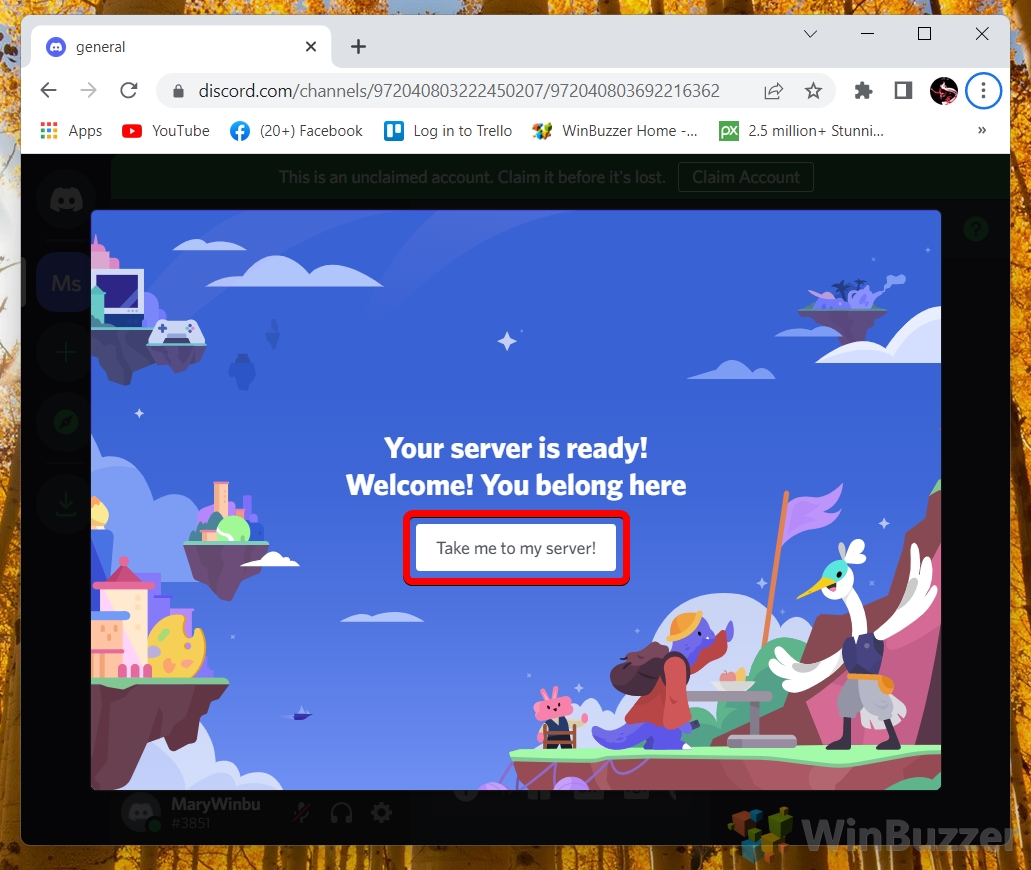Click the Download Apps icon in sidebar
This screenshot has width=1031, height=870.
click(66, 504)
